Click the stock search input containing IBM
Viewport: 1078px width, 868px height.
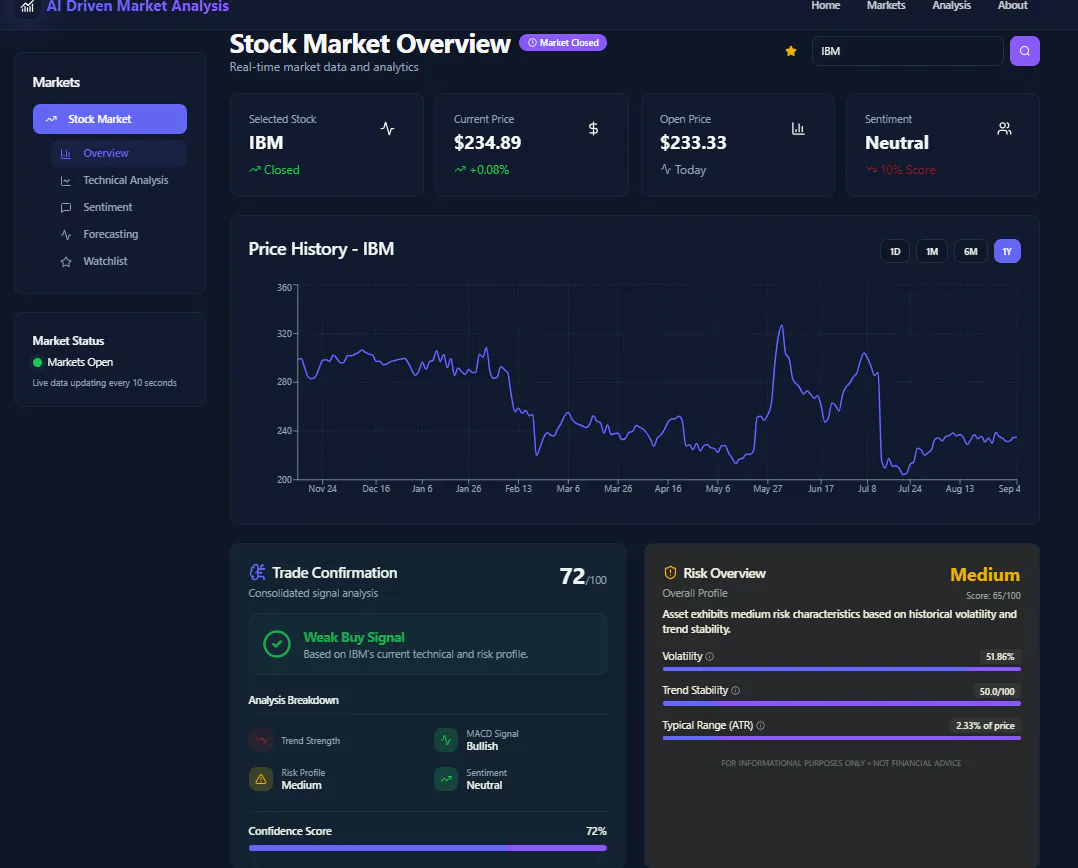[908, 51]
